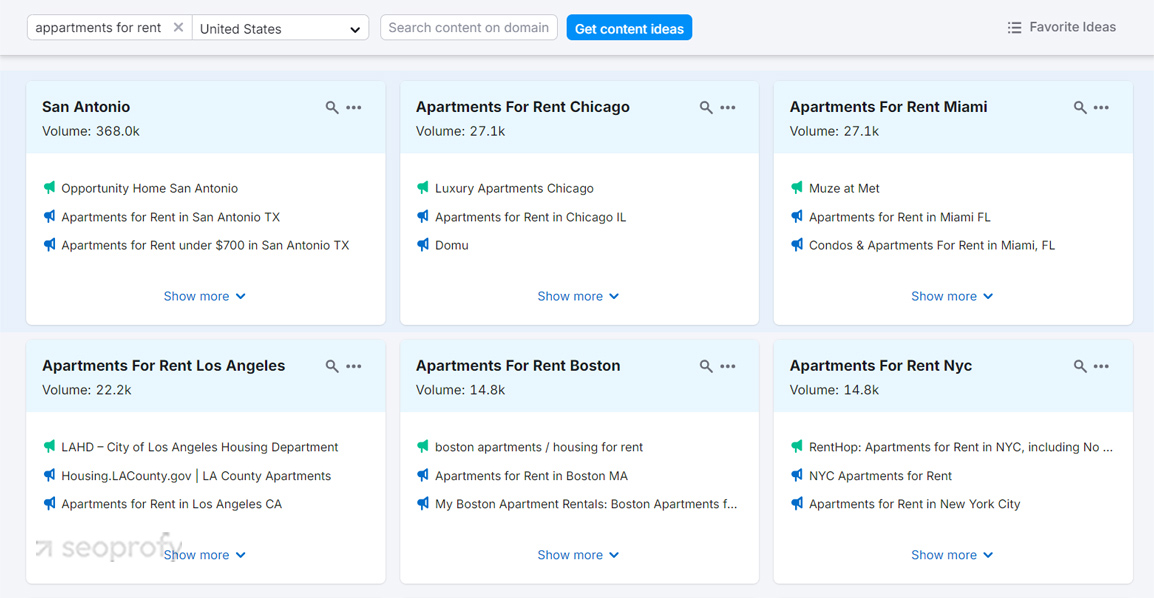Screen dimensions: 1154x598
Task: Open more options on Apartments For Rent Chicago
Action: [728, 107]
